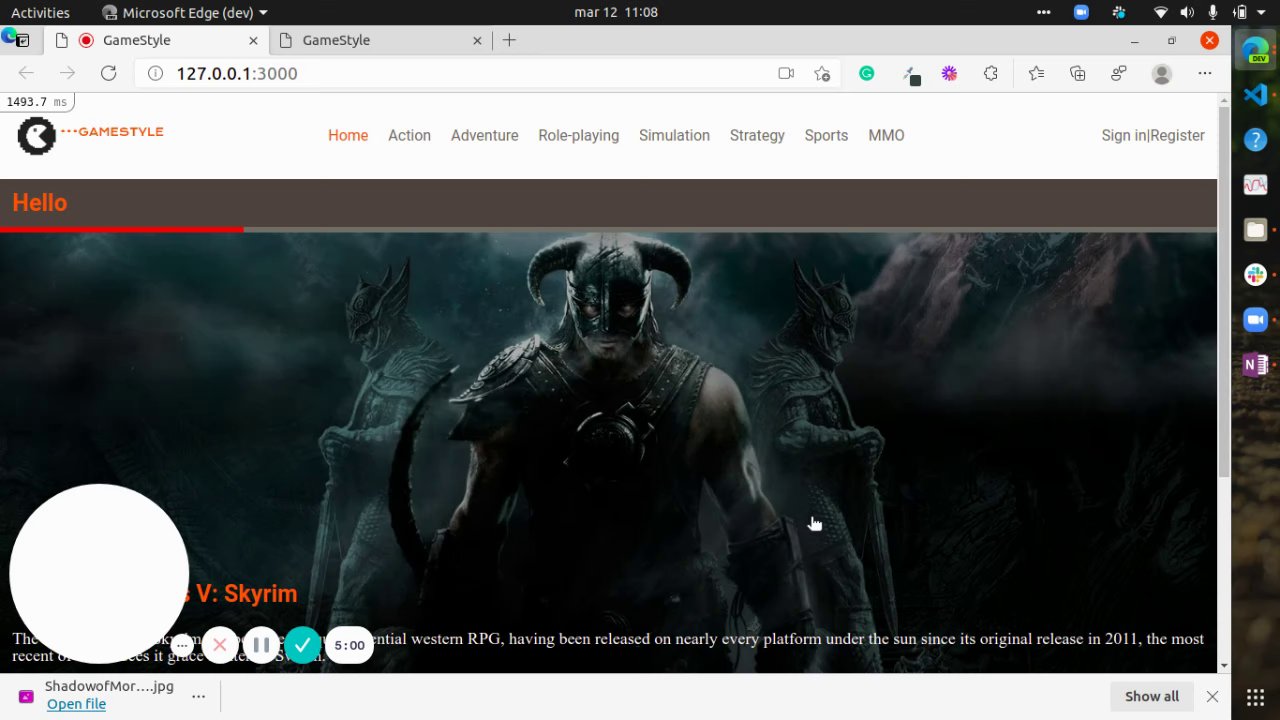Open the Sports category
The height and width of the screenshot is (720, 1280).
pyautogui.click(x=826, y=136)
